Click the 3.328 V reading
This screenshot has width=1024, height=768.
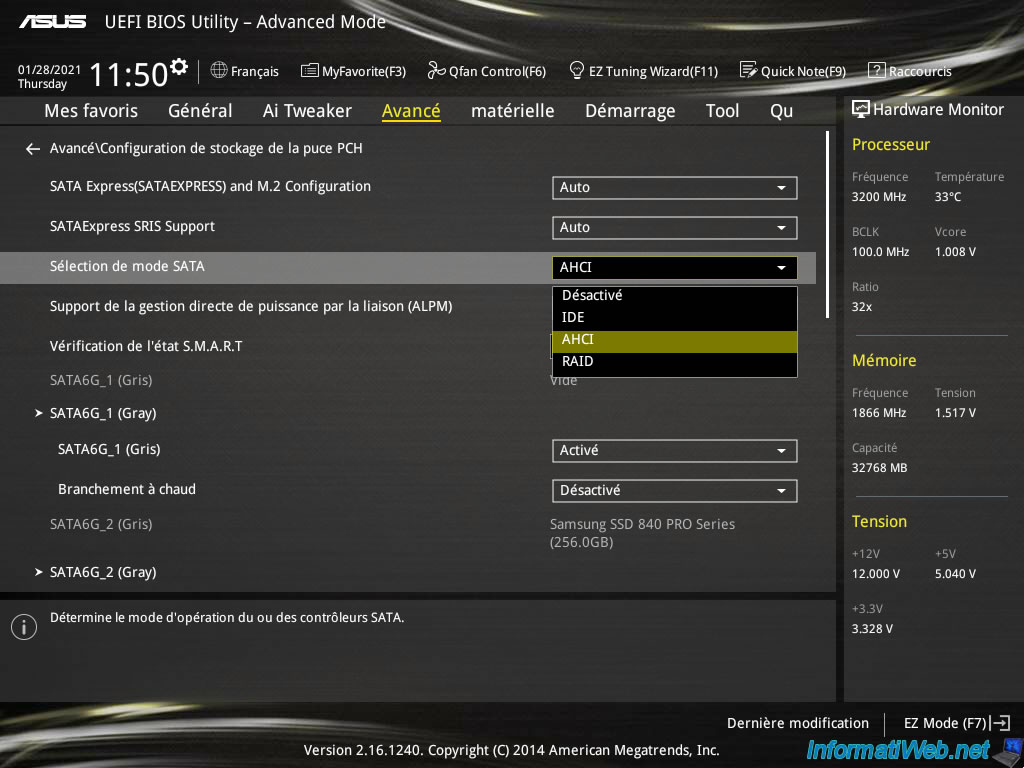point(872,629)
